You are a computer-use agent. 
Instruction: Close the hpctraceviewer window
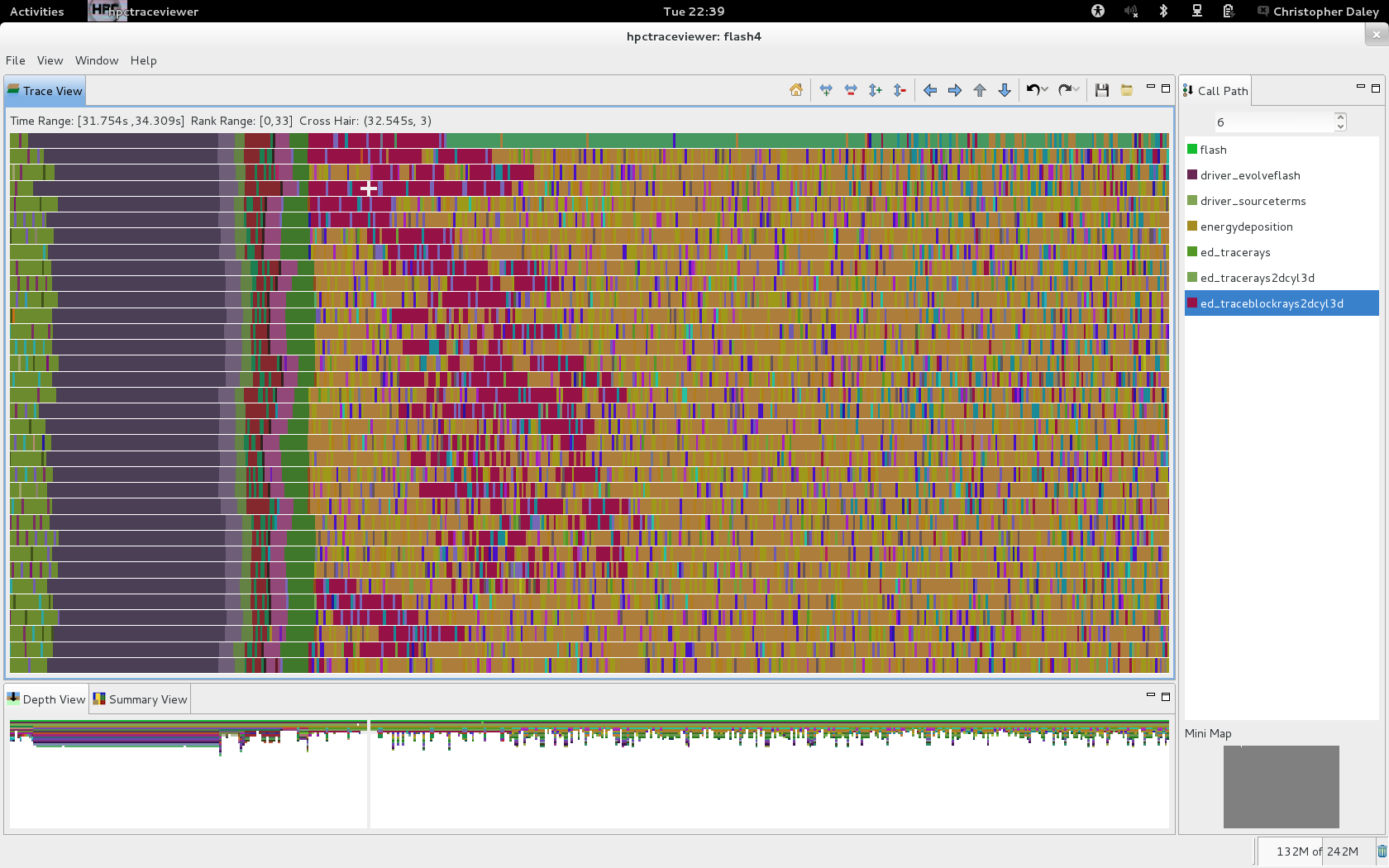(x=1376, y=35)
